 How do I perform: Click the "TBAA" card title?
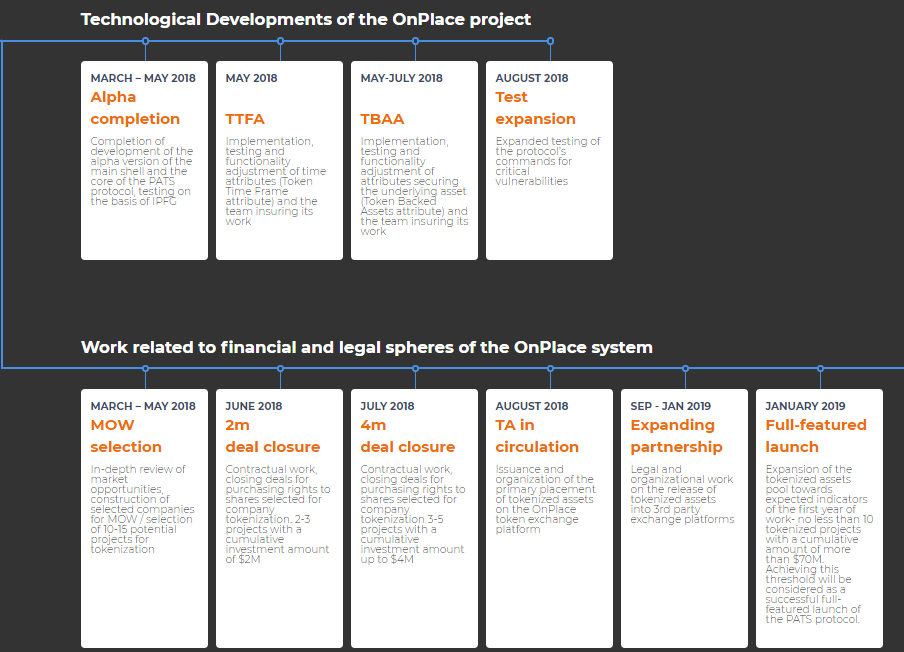[382, 119]
